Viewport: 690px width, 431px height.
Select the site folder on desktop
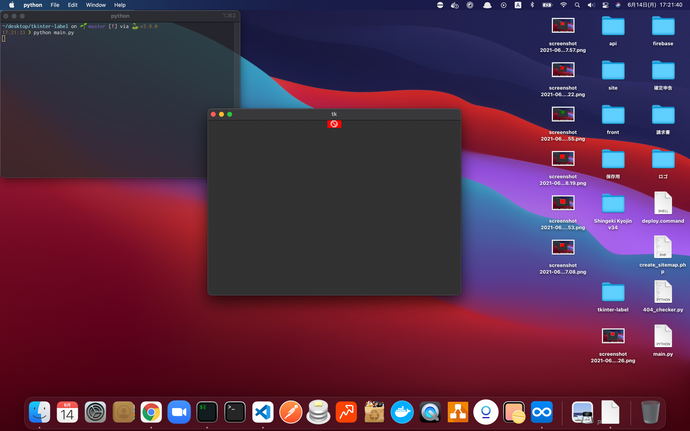pyautogui.click(x=613, y=70)
